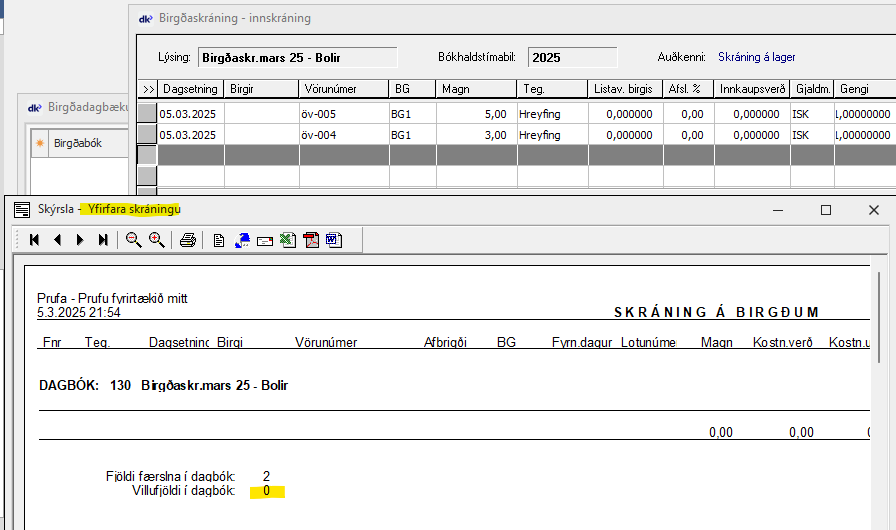Image resolution: width=896 pixels, height=530 pixels.
Task: Go to first page of report
Action: (x=35, y=240)
